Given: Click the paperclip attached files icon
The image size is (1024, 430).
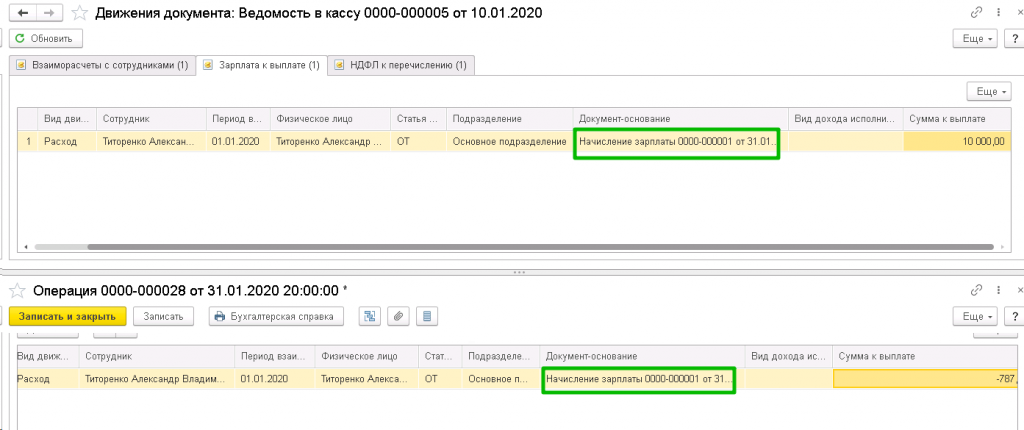Looking at the screenshot, I should 398,316.
